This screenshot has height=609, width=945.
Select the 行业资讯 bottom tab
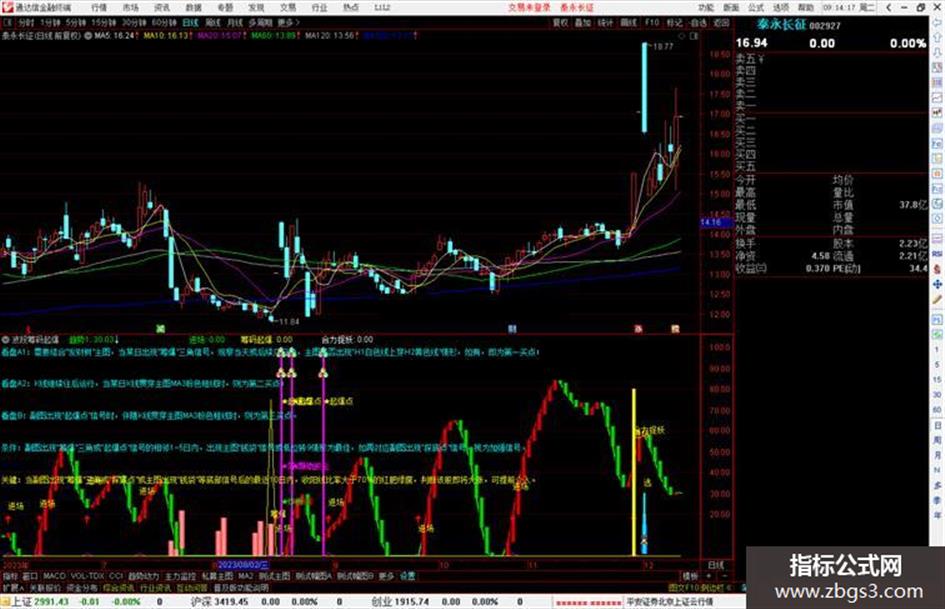pos(155,587)
